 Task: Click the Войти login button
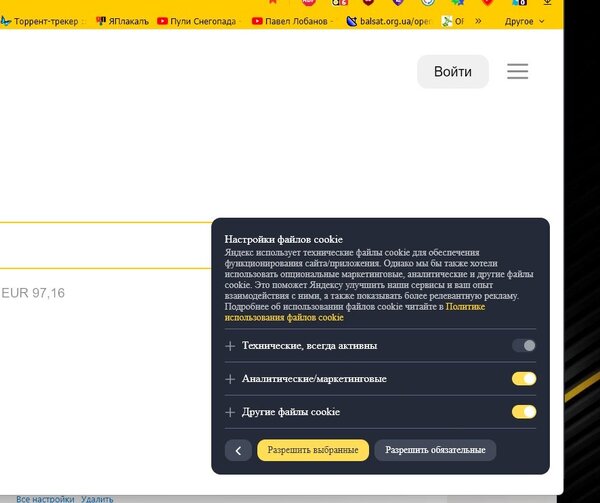[x=453, y=72]
